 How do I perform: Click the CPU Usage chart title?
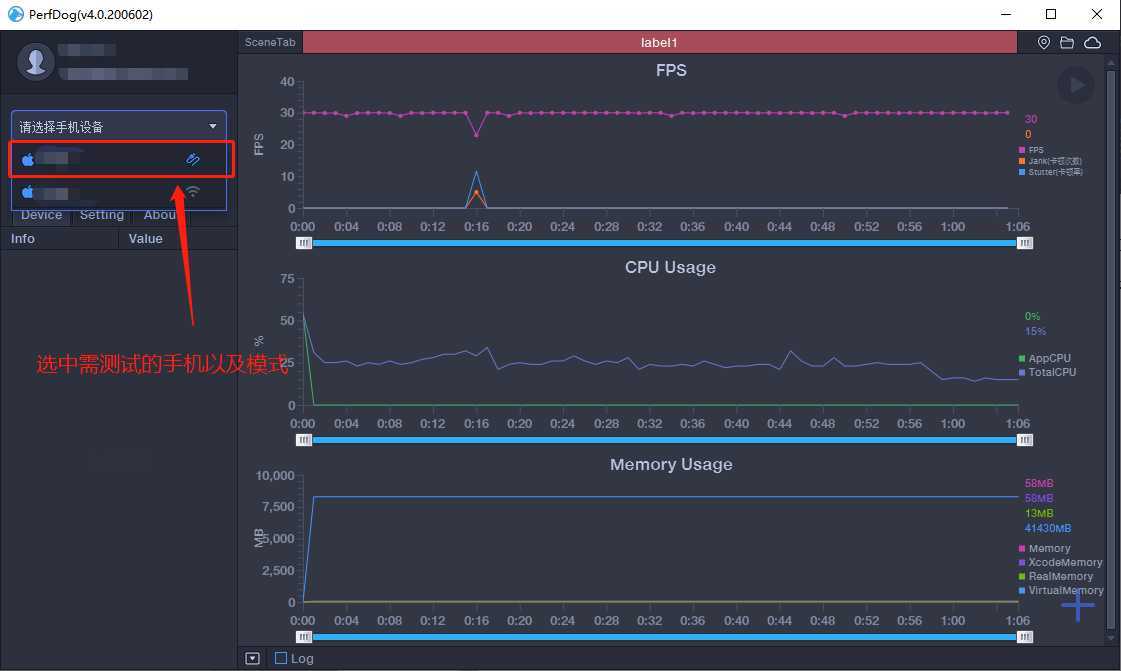coord(671,267)
